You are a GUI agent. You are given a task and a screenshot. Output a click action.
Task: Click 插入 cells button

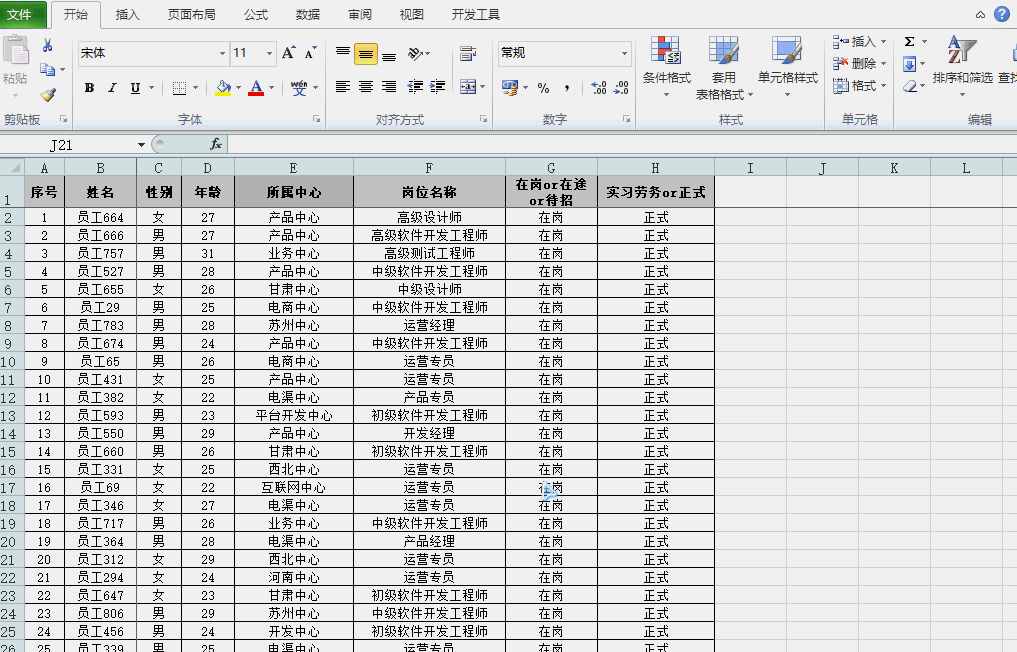(859, 42)
